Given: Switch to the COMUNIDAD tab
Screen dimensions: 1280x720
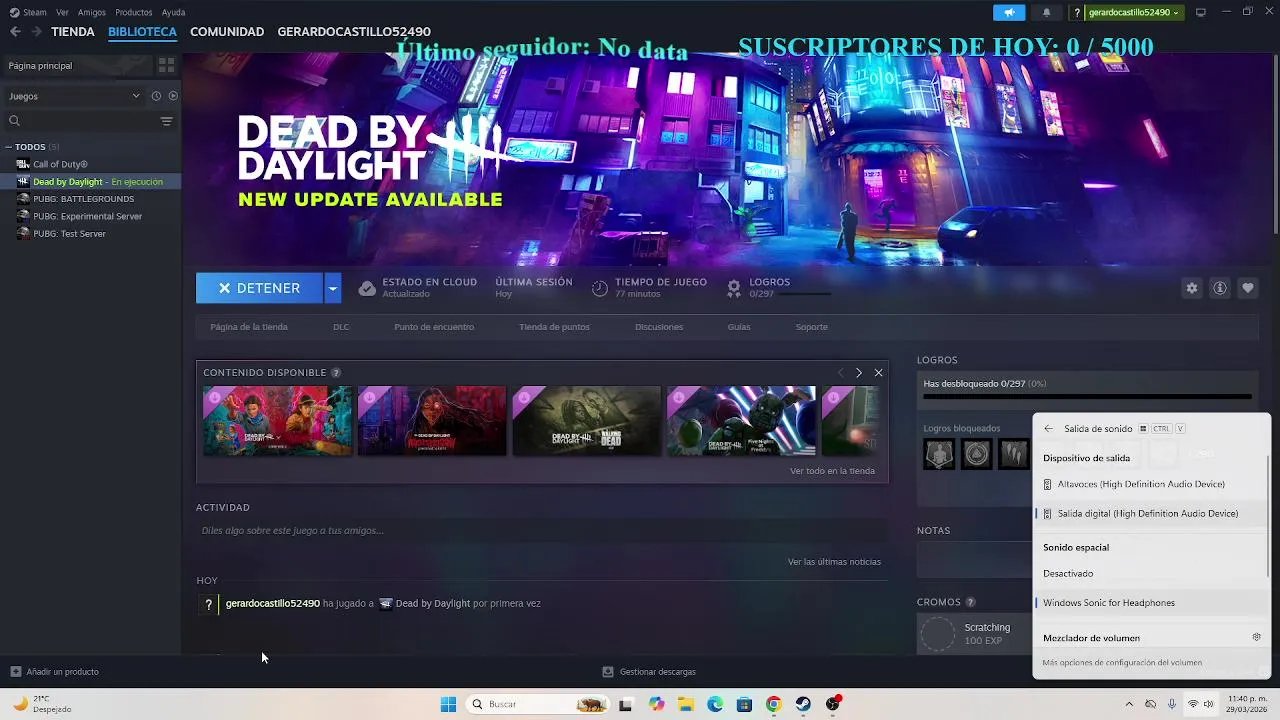Looking at the screenshot, I should 227,32.
